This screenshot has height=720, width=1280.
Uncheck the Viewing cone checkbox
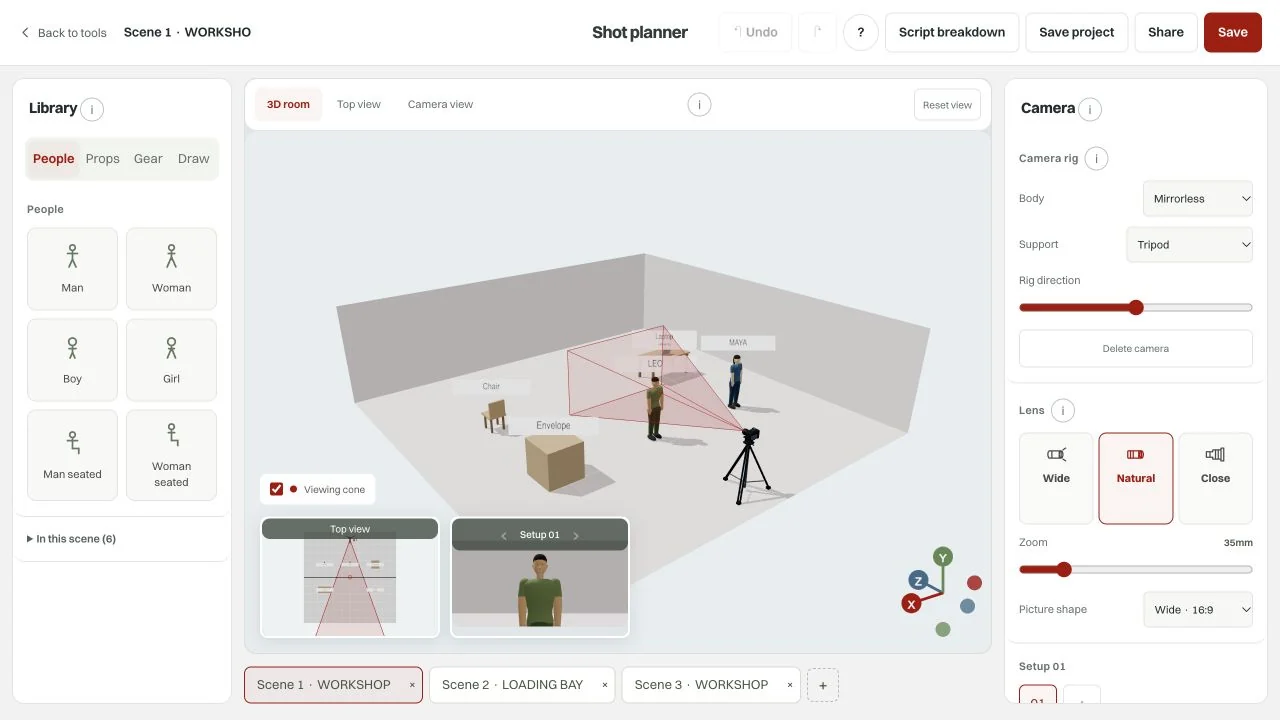(x=277, y=489)
